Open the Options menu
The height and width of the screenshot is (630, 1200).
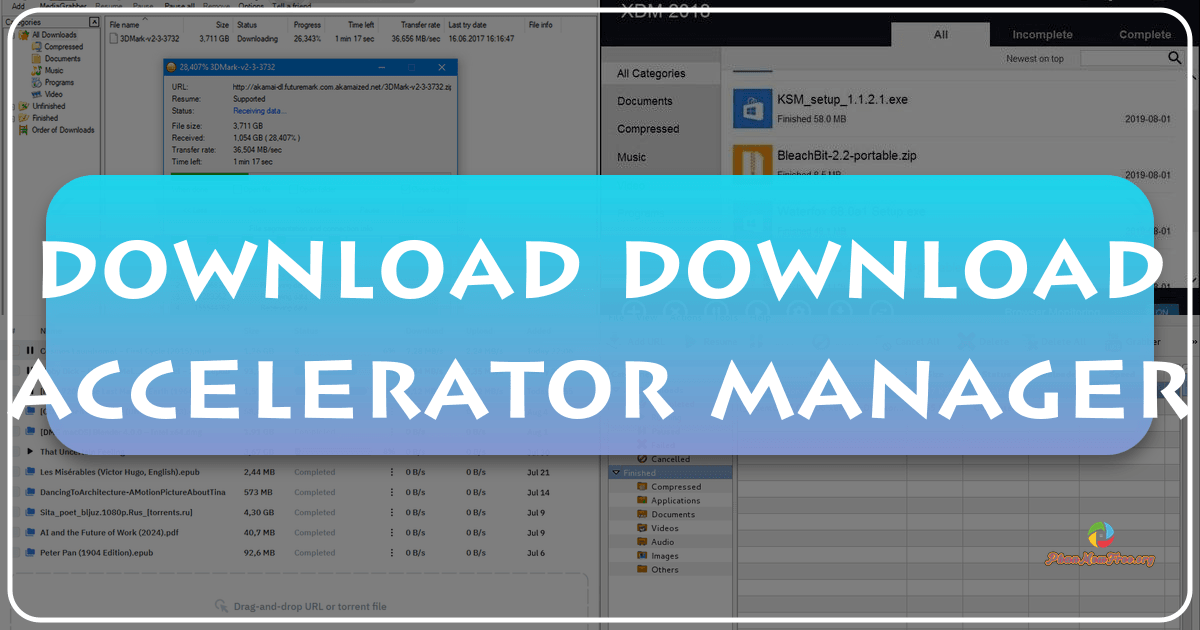pos(249,6)
